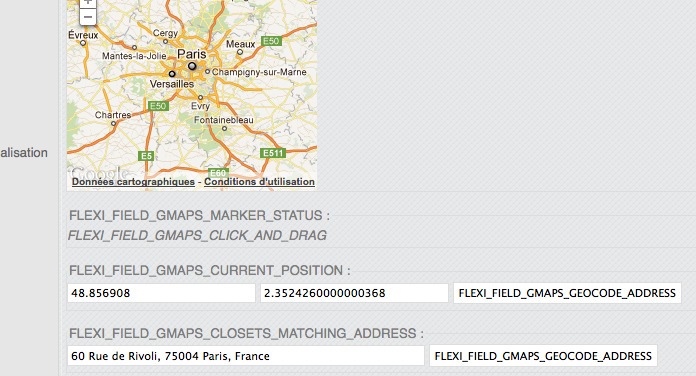The height and width of the screenshot is (376, 696).
Task: Click the Versailles city marker
Action: click(172, 74)
